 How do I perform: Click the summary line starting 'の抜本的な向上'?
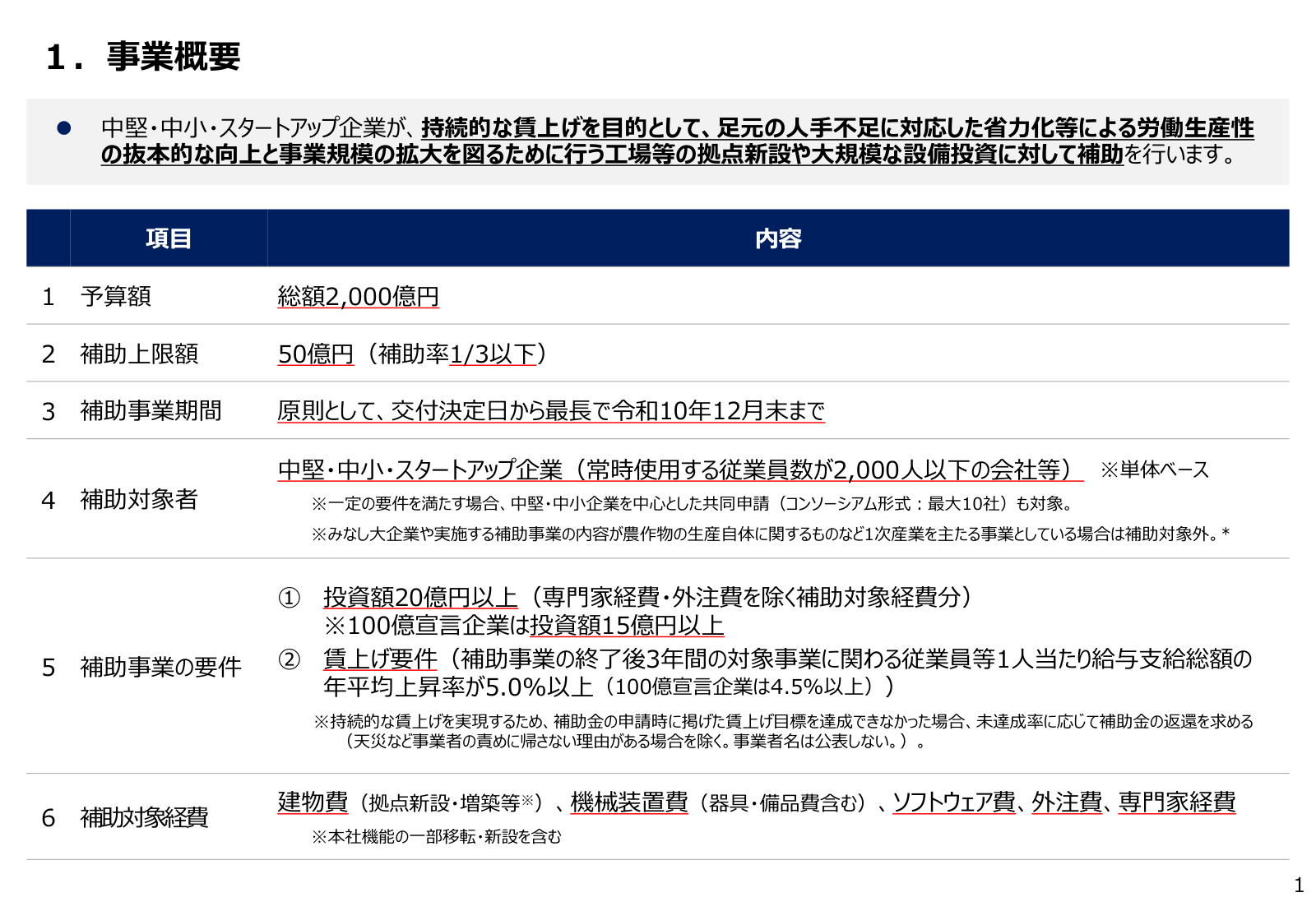pyautogui.click(x=670, y=154)
